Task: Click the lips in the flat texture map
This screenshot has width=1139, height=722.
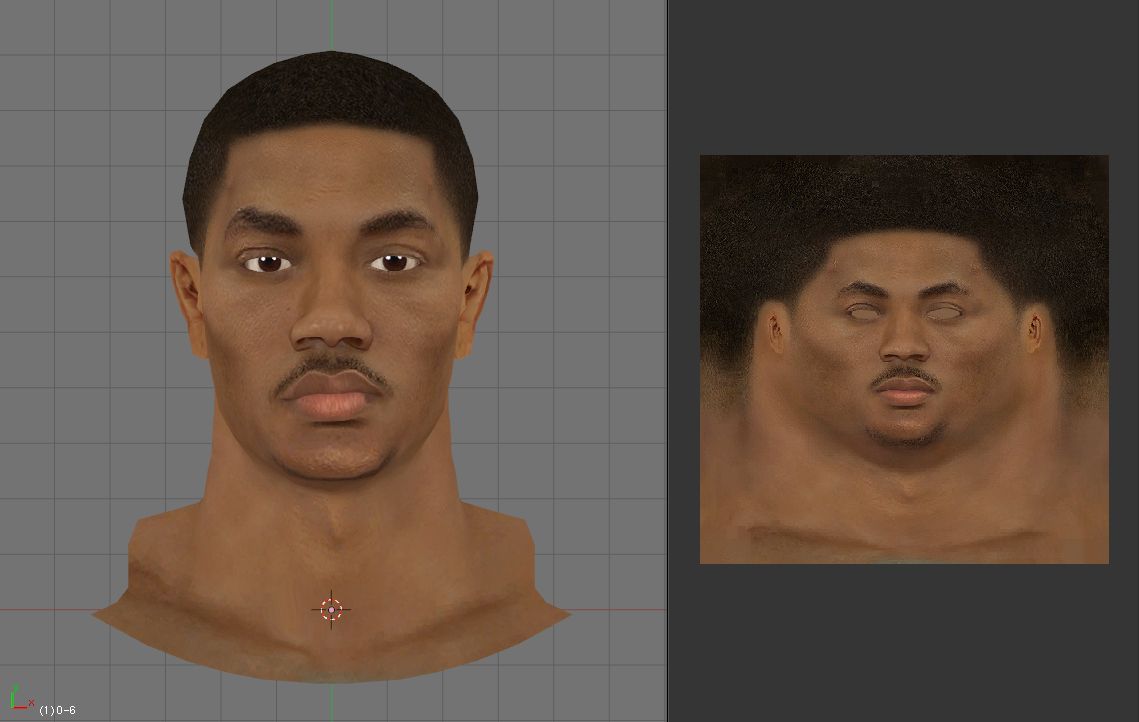Action: pyautogui.click(x=904, y=392)
